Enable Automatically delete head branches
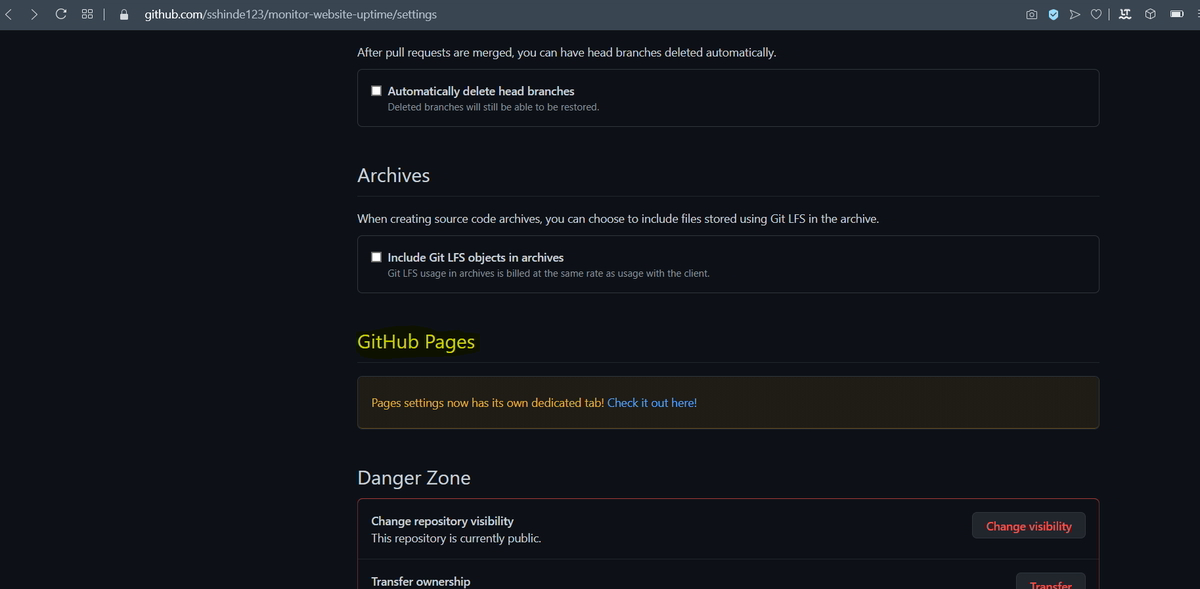The image size is (1200, 589). click(x=376, y=90)
